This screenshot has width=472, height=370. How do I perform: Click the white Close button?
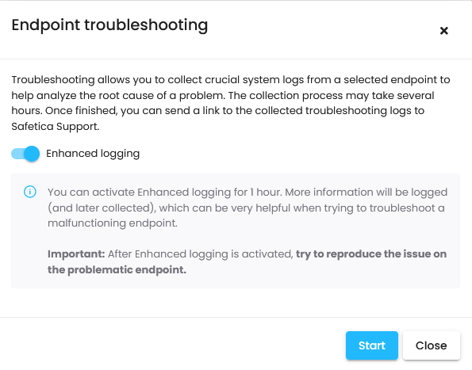(x=431, y=345)
